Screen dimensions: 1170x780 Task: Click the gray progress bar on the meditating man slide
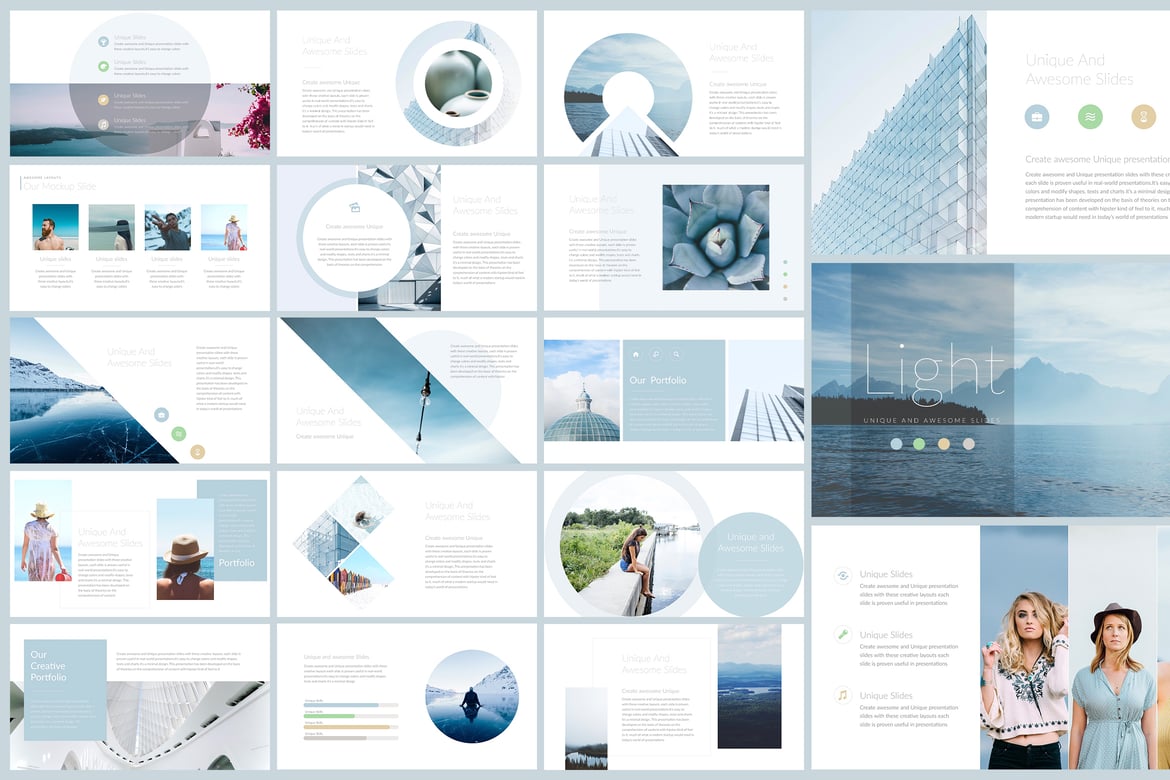335,737
